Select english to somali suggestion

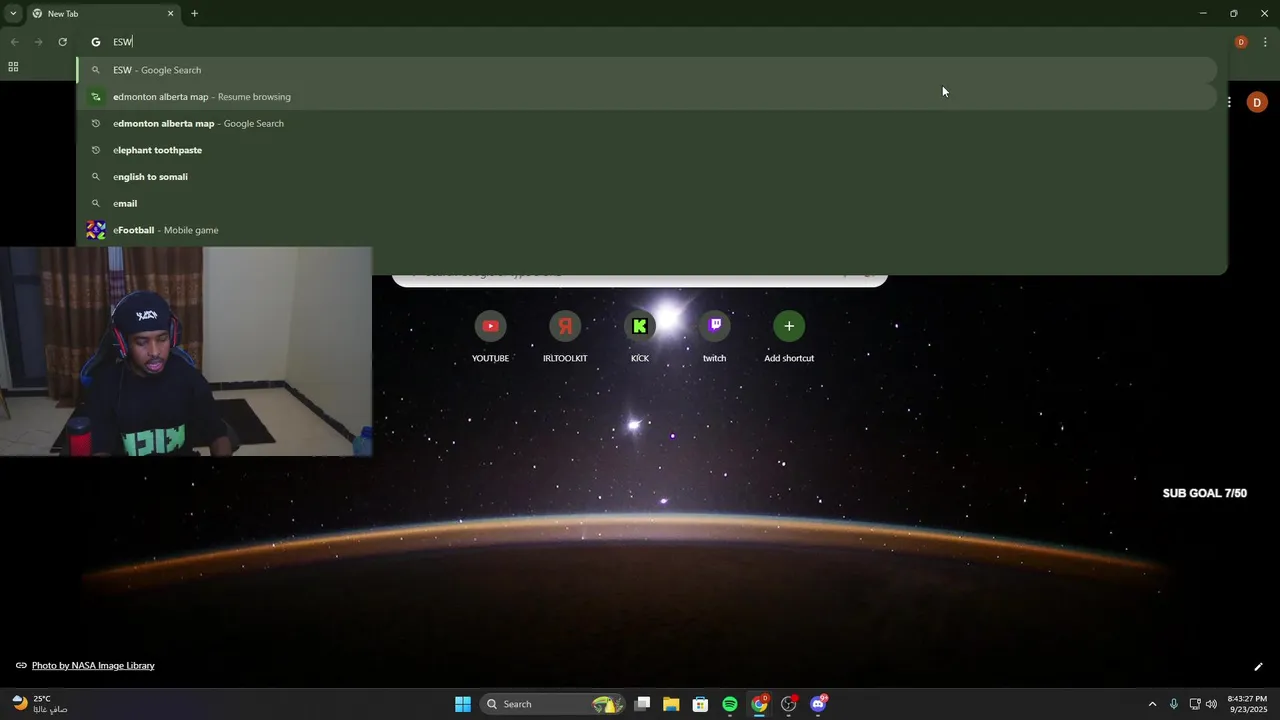[647, 177]
